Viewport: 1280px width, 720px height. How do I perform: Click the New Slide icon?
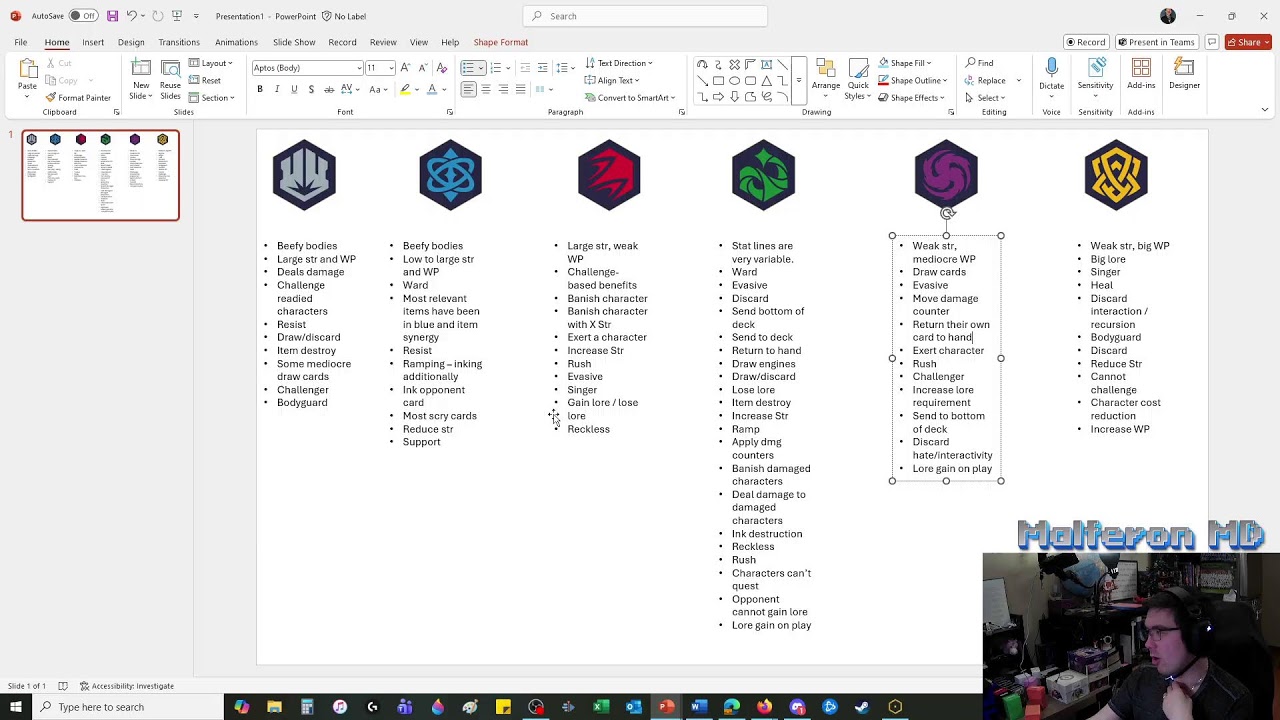tap(141, 69)
